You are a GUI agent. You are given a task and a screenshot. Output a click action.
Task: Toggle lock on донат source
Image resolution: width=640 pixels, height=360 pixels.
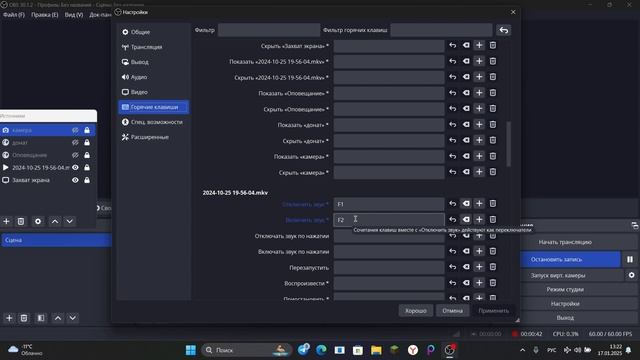pyautogui.click(x=87, y=142)
